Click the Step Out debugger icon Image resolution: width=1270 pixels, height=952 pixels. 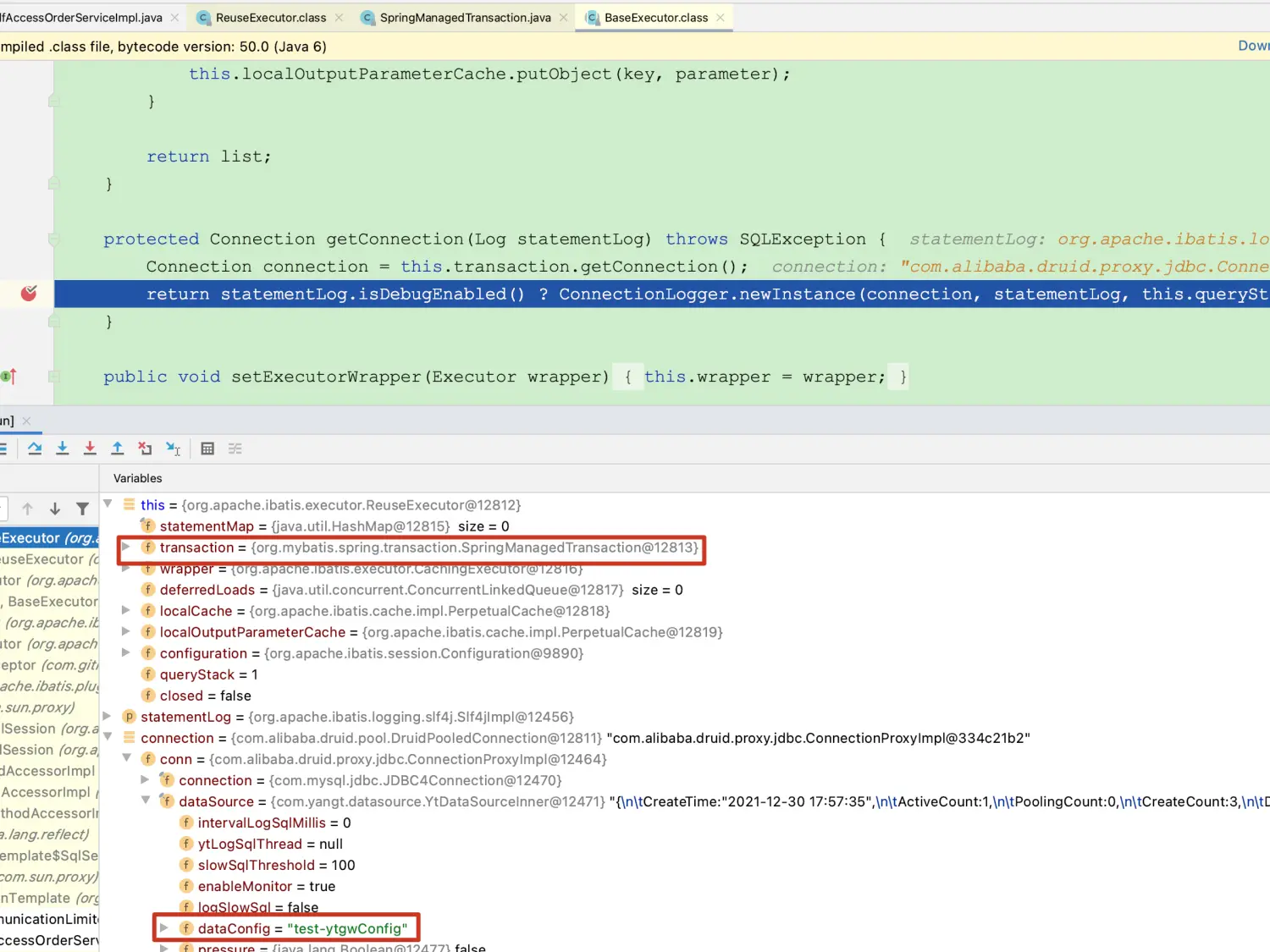coord(118,448)
